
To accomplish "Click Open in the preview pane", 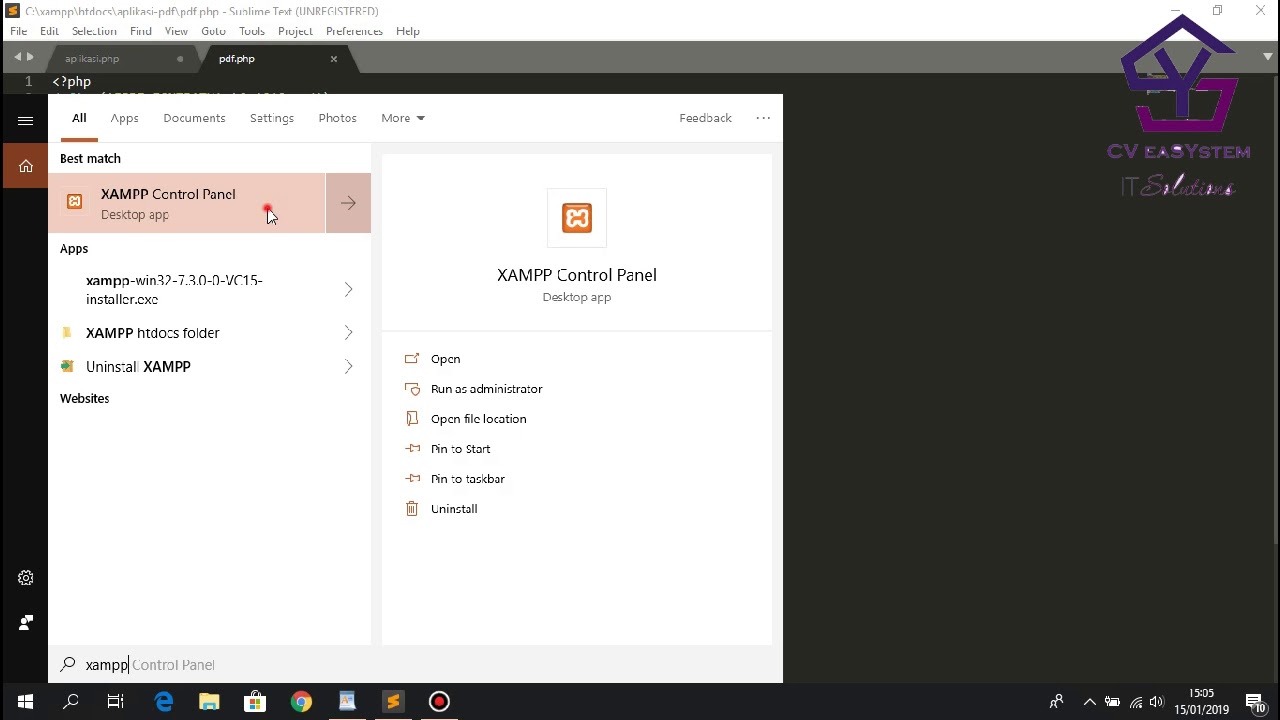I will point(445,359).
